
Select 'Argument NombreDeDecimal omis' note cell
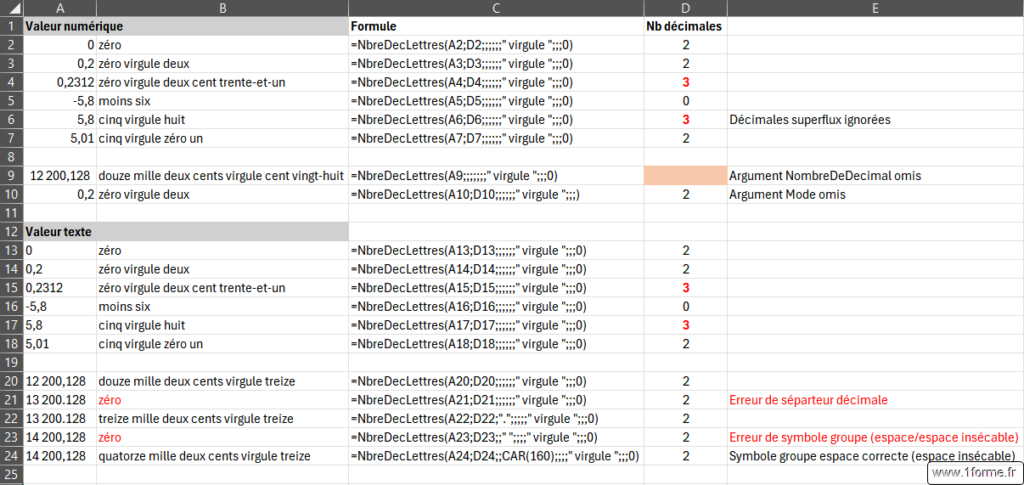[876, 176]
